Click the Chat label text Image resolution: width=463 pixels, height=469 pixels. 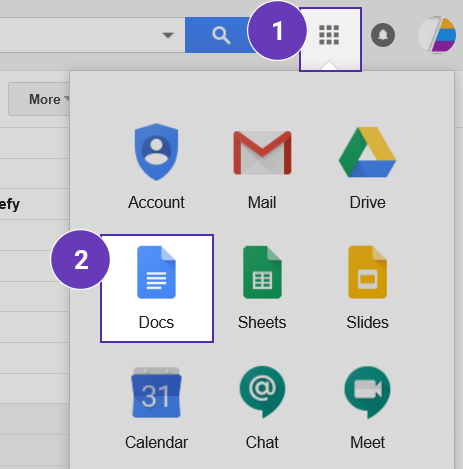click(x=262, y=442)
